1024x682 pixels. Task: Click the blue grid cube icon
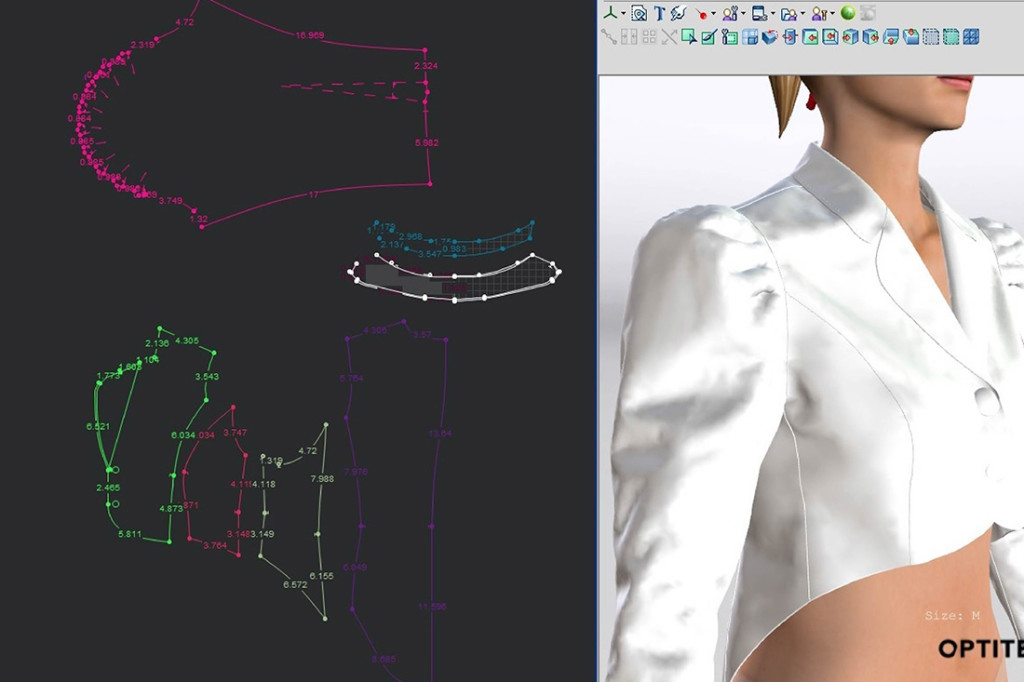pos(971,37)
